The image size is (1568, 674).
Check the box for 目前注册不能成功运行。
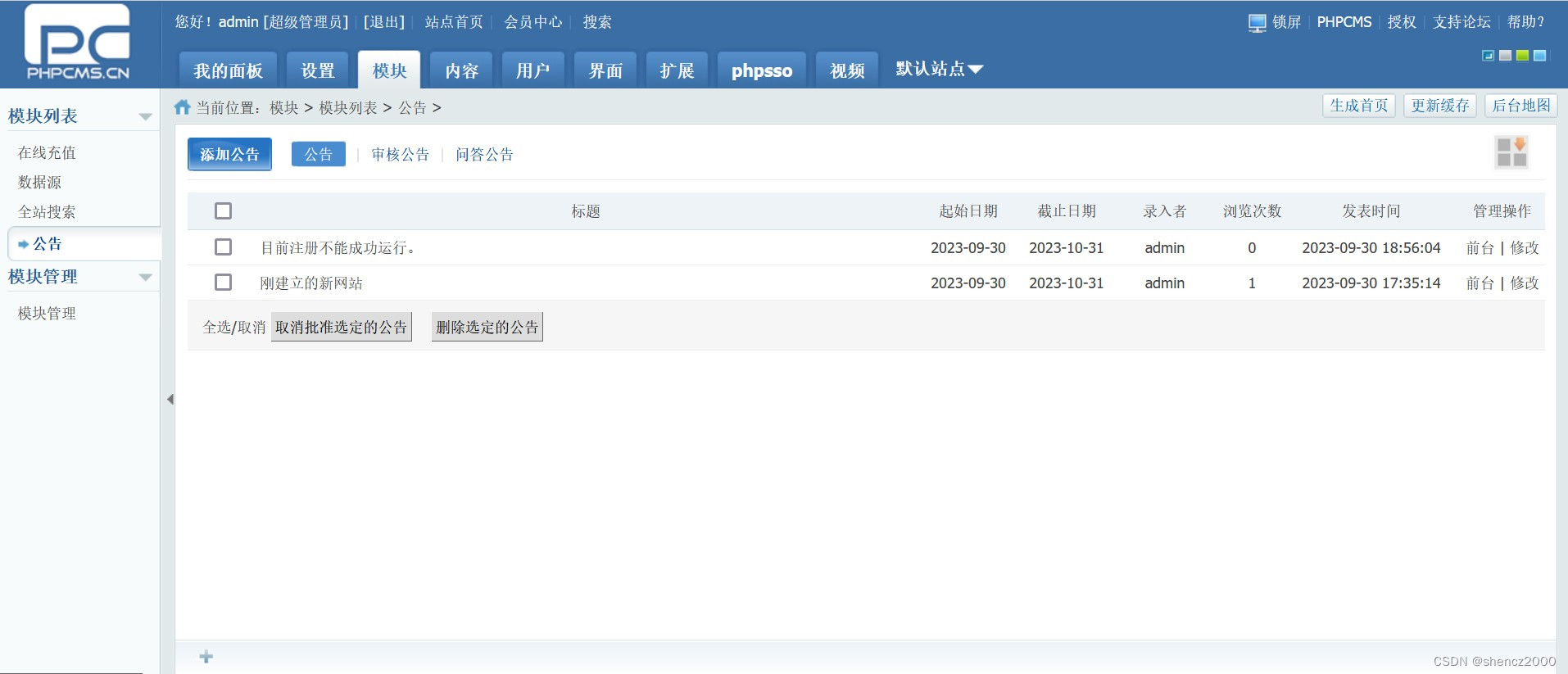pos(223,247)
